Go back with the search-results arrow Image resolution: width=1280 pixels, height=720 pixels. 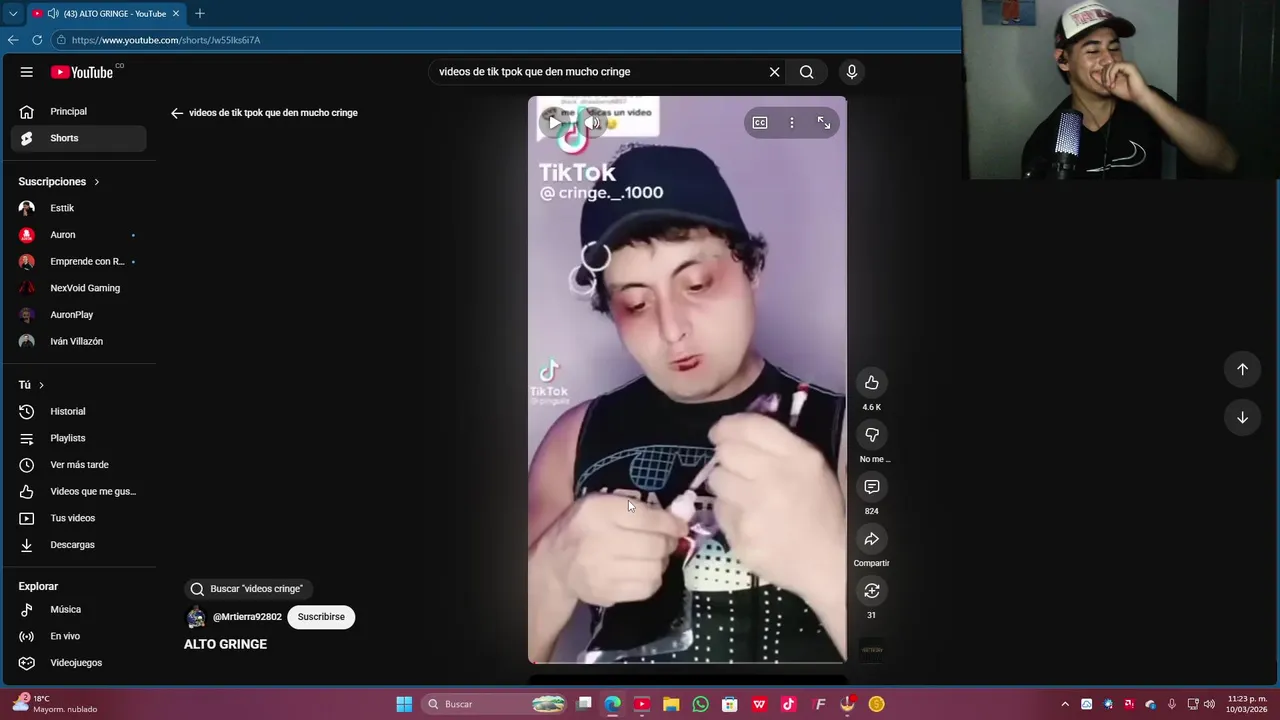point(177,113)
